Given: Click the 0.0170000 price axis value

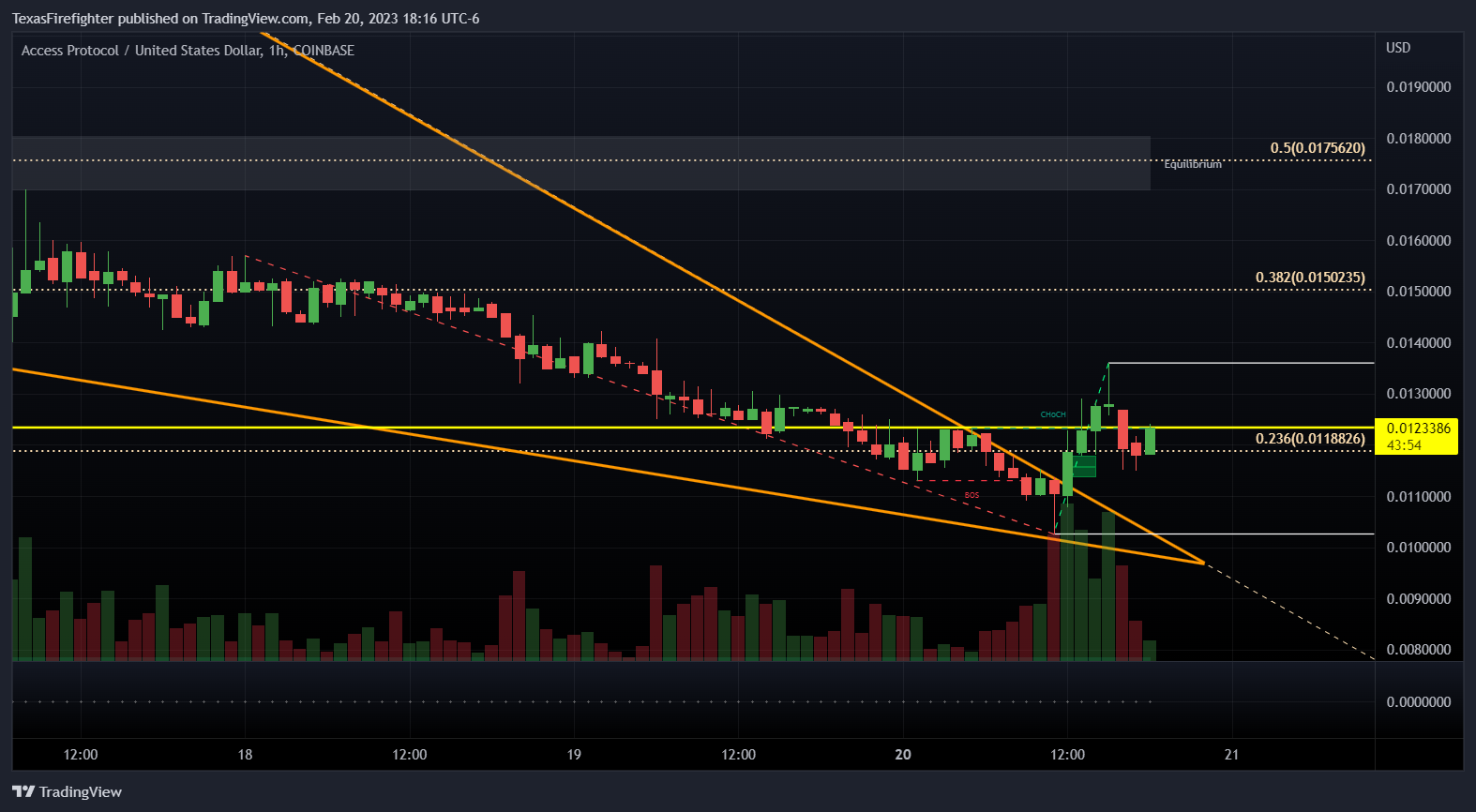Looking at the screenshot, I should coord(1418,189).
